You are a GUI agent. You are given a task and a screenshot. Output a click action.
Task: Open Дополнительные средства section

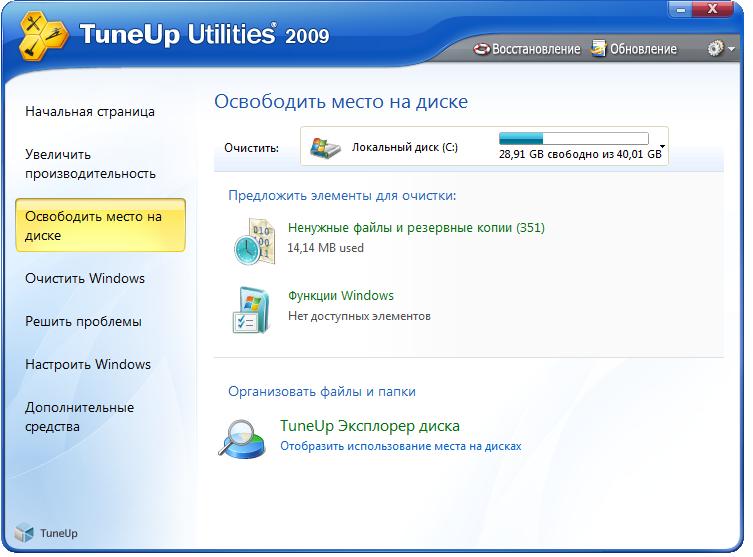[79, 417]
